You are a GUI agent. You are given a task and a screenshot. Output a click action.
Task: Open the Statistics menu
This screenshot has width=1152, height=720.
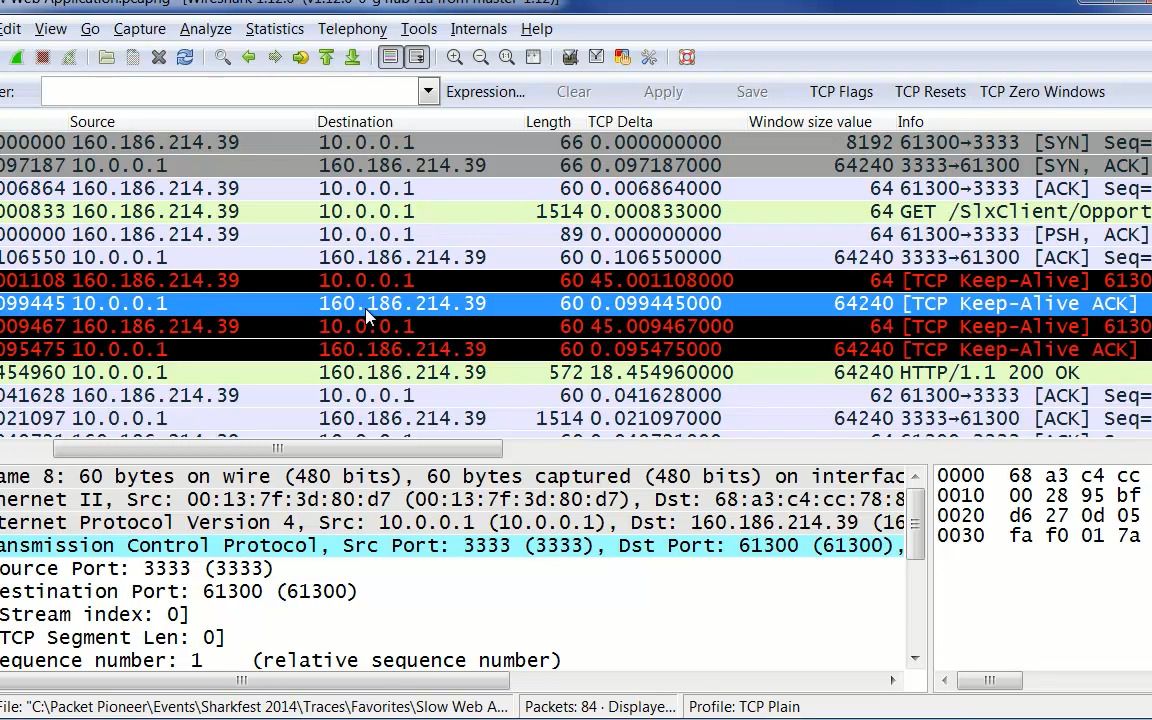274,29
